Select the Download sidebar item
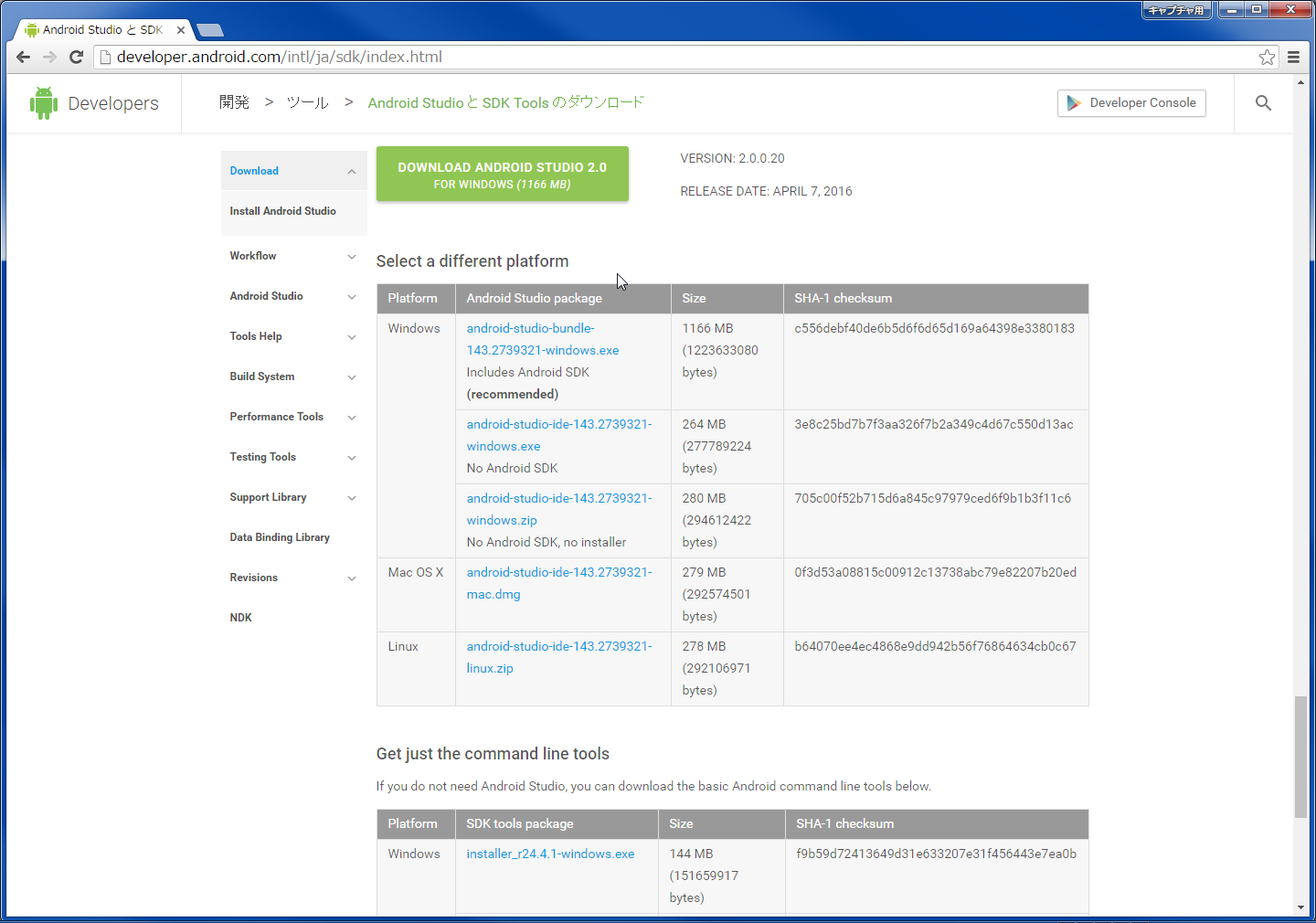 pyautogui.click(x=254, y=171)
